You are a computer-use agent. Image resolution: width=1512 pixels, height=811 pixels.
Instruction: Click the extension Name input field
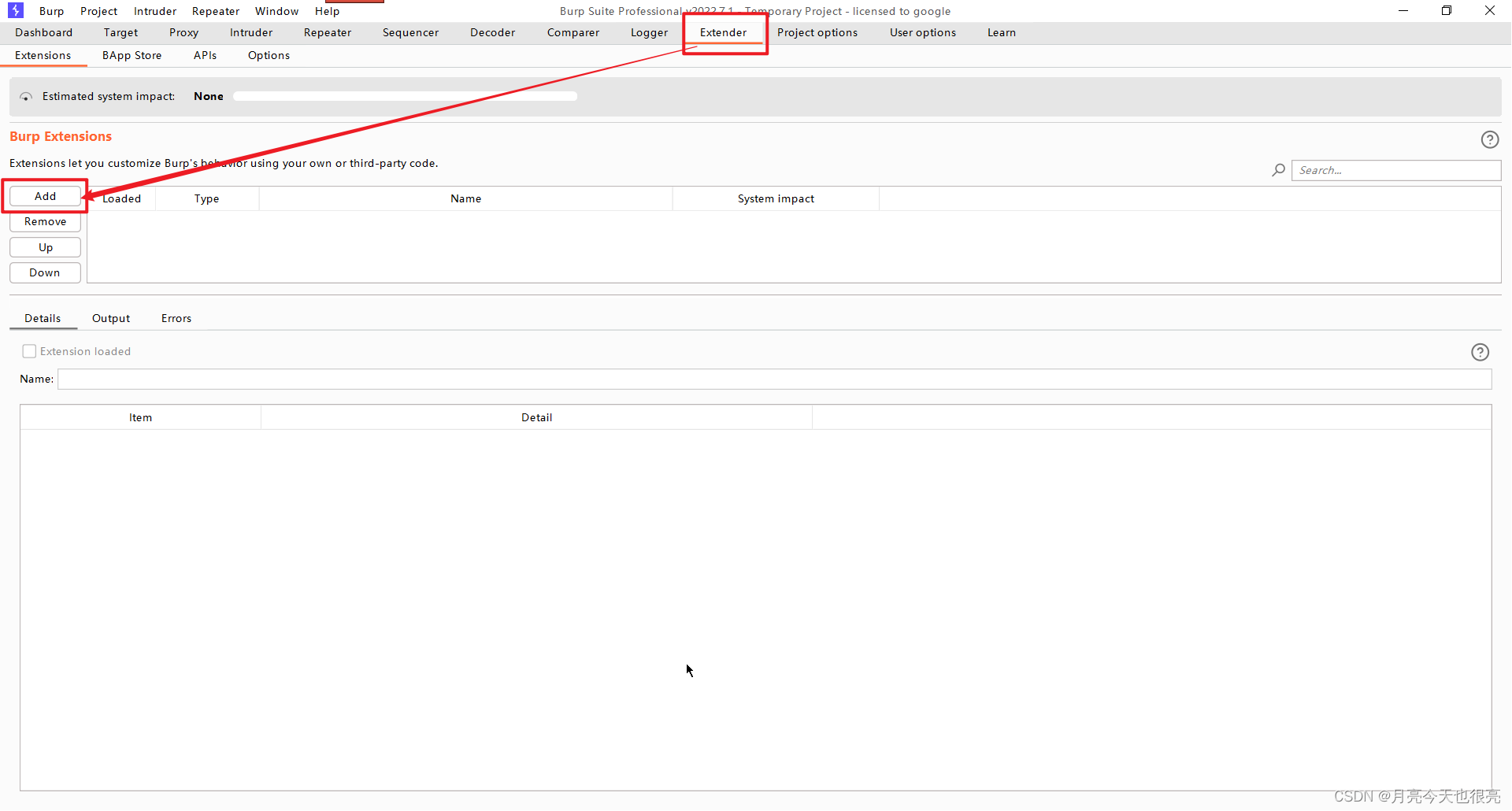[774, 379]
